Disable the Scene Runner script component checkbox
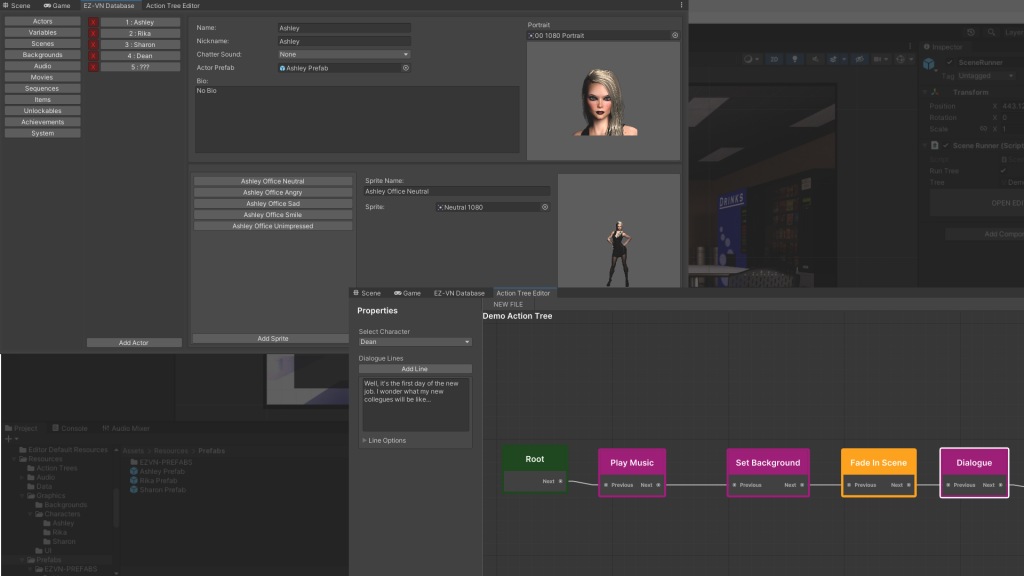 [946, 146]
